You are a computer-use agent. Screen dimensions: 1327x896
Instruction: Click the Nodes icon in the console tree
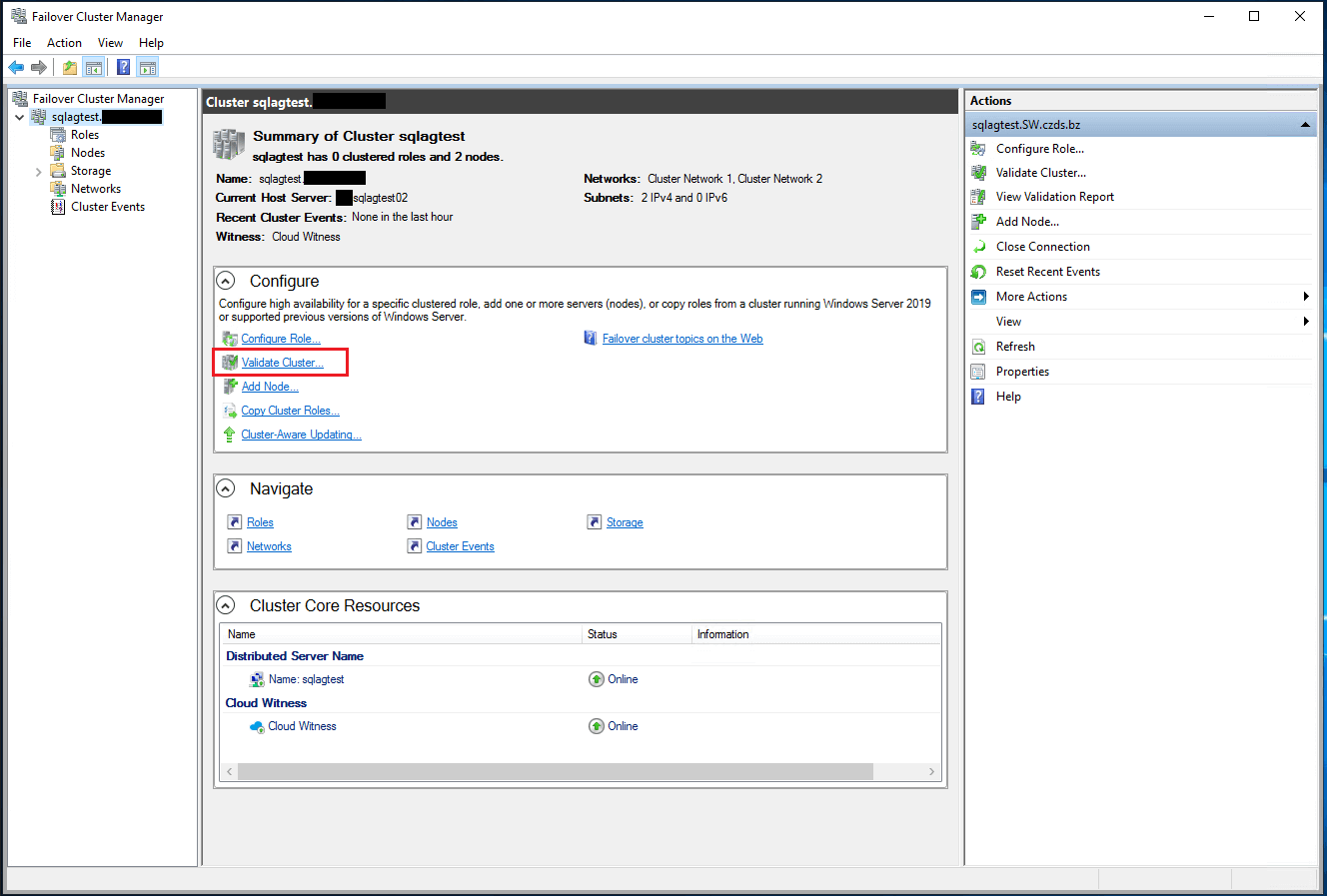(58, 153)
